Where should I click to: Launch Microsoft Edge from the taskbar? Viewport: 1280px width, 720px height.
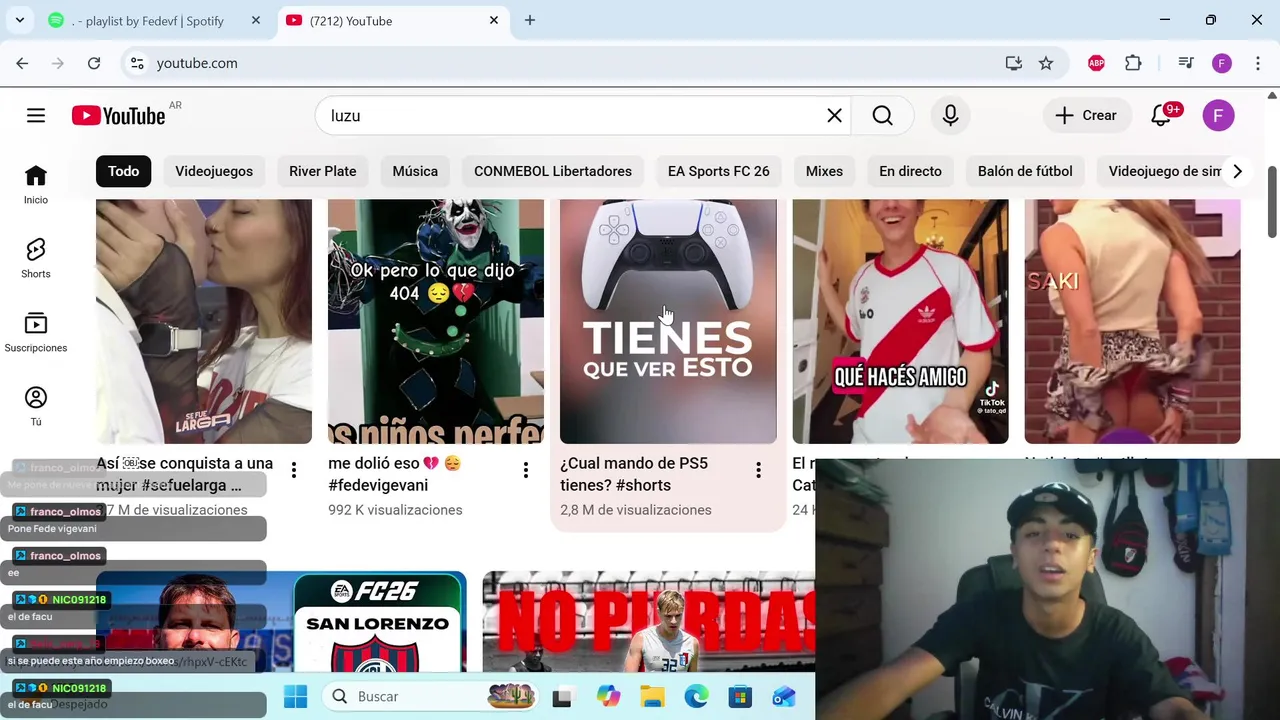click(696, 697)
